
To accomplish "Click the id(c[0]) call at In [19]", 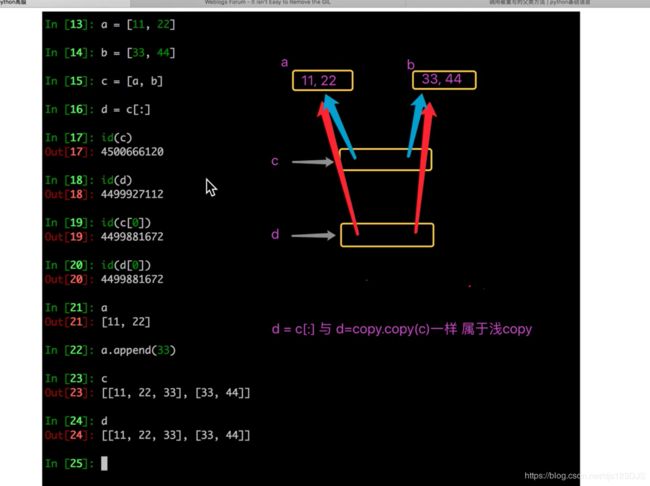I will coord(126,223).
